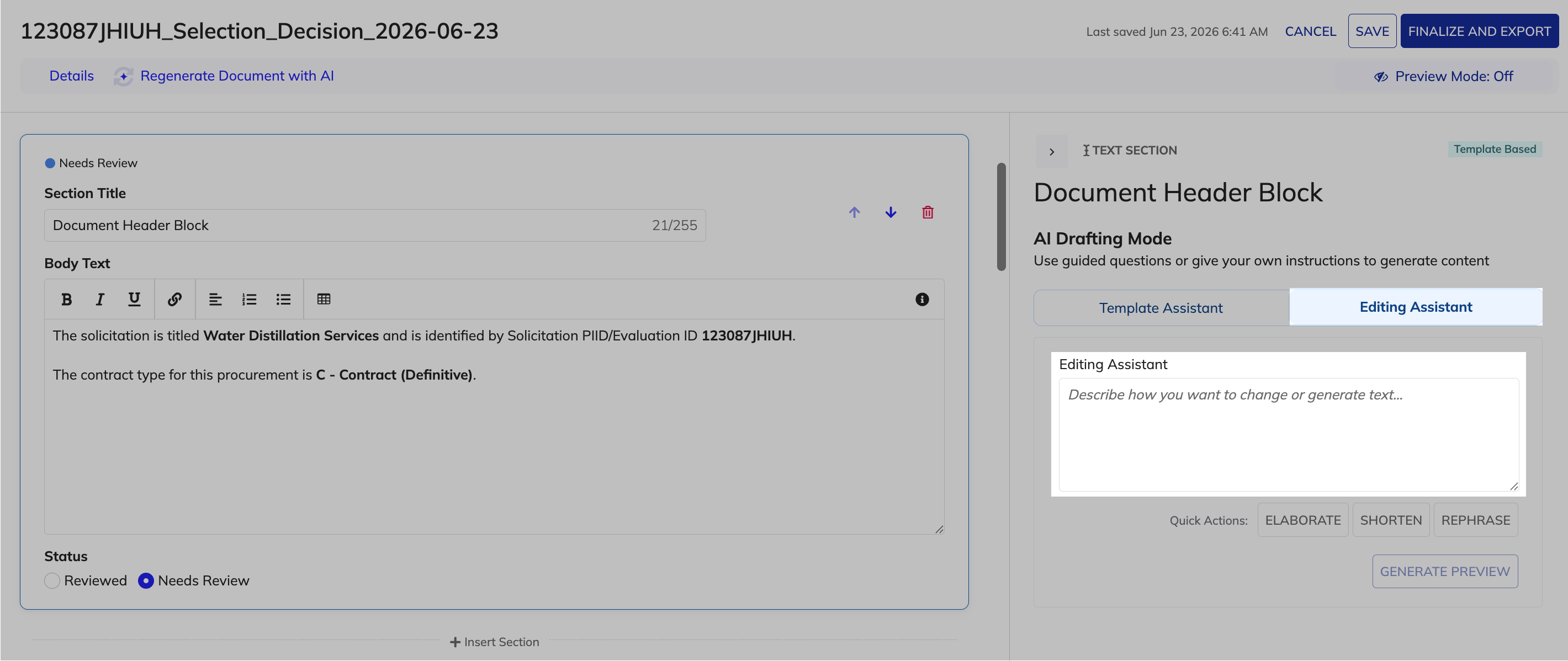Switch to the Editing Assistant tab

[x=1415, y=307]
